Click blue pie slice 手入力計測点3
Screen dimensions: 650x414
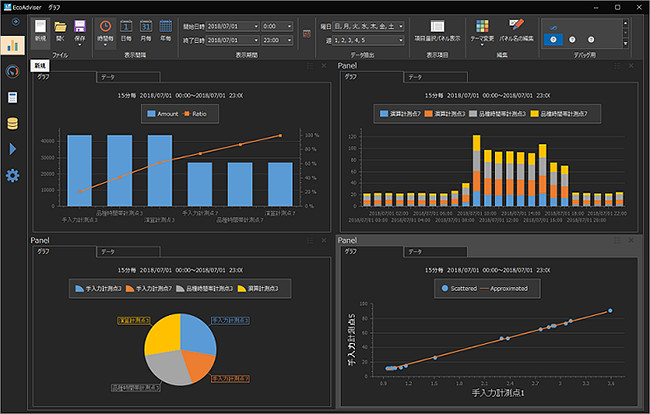[197, 337]
